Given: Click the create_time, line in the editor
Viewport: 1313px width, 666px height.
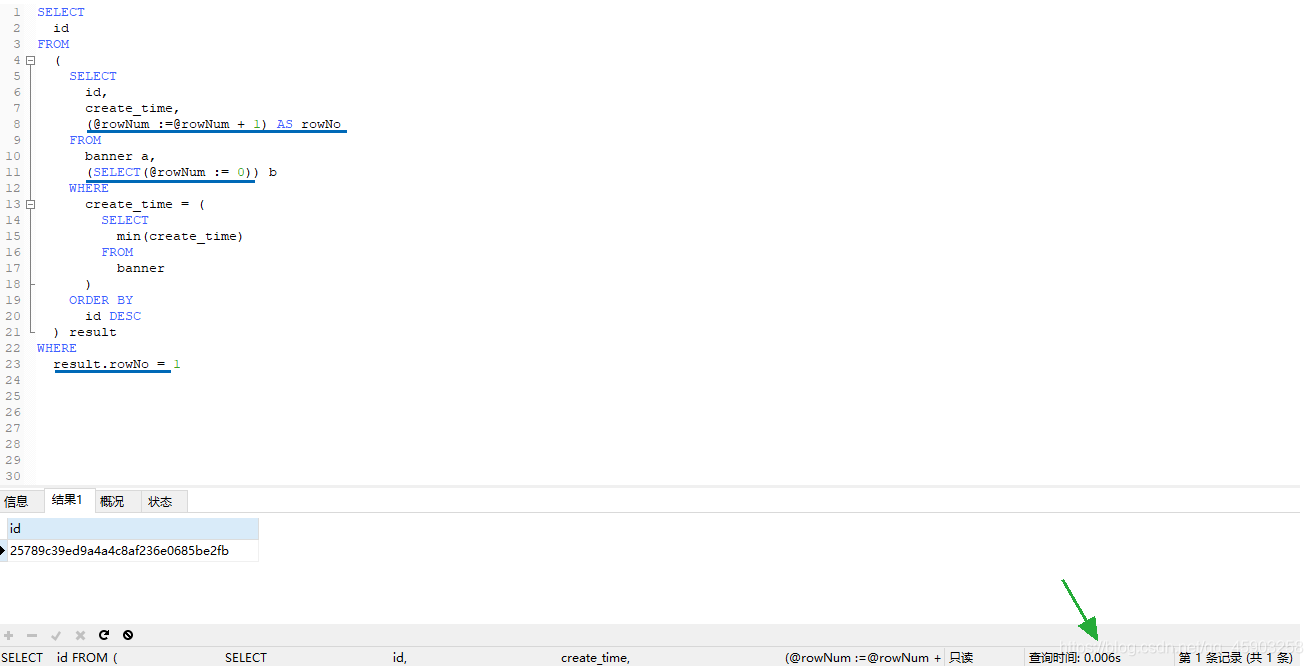Looking at the screenshot, I should tap(132, 108).
